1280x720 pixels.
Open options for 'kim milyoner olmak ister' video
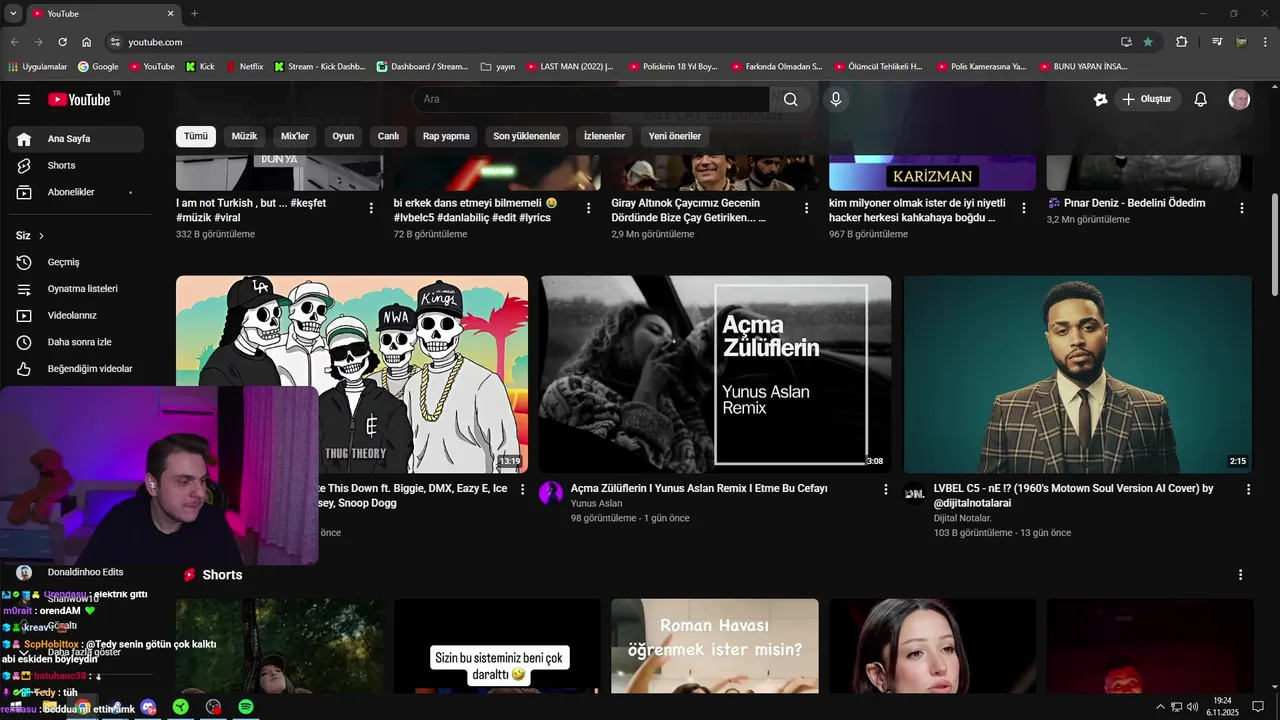[1024, 208]
